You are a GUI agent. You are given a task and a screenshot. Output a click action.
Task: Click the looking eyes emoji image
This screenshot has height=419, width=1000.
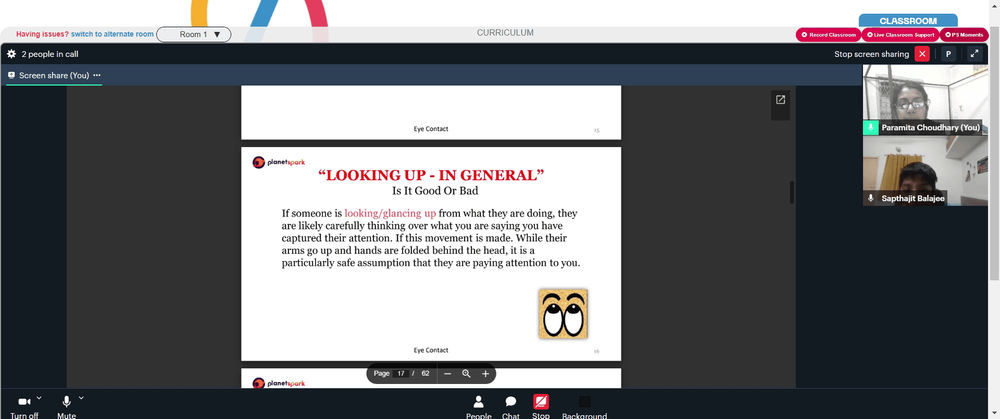[x=563, y=313]
